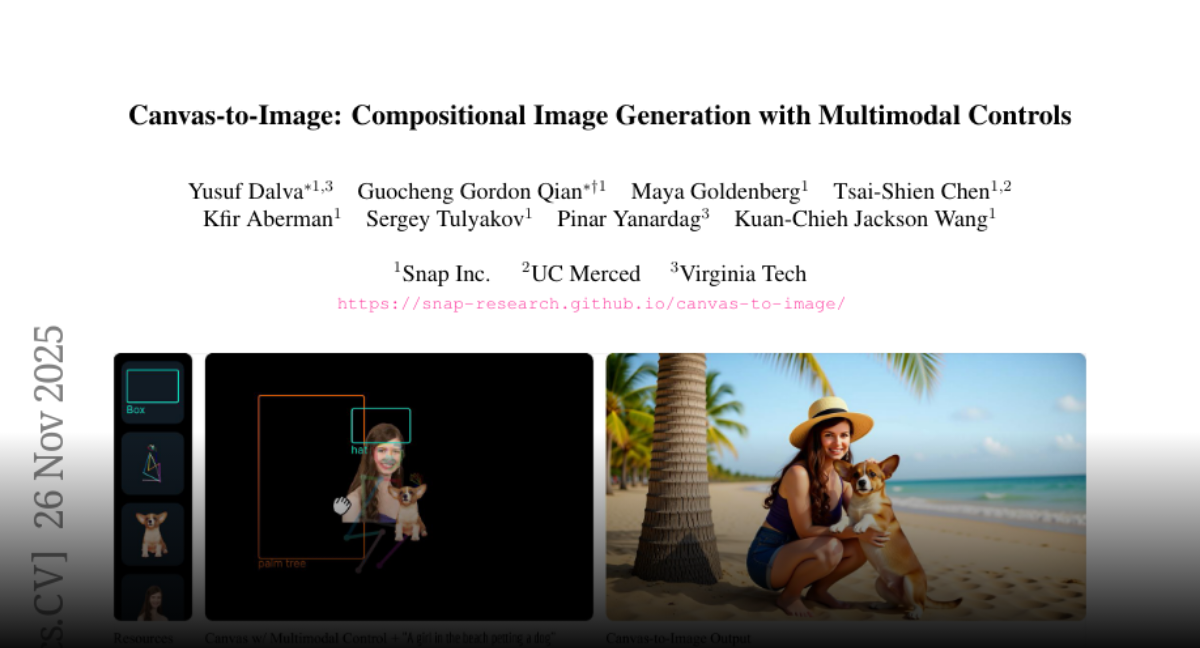Click the corgi thumbnail in Resources panel
Image resolution: width=1200 pixels, height=648 pixels.
click(152, 533)
